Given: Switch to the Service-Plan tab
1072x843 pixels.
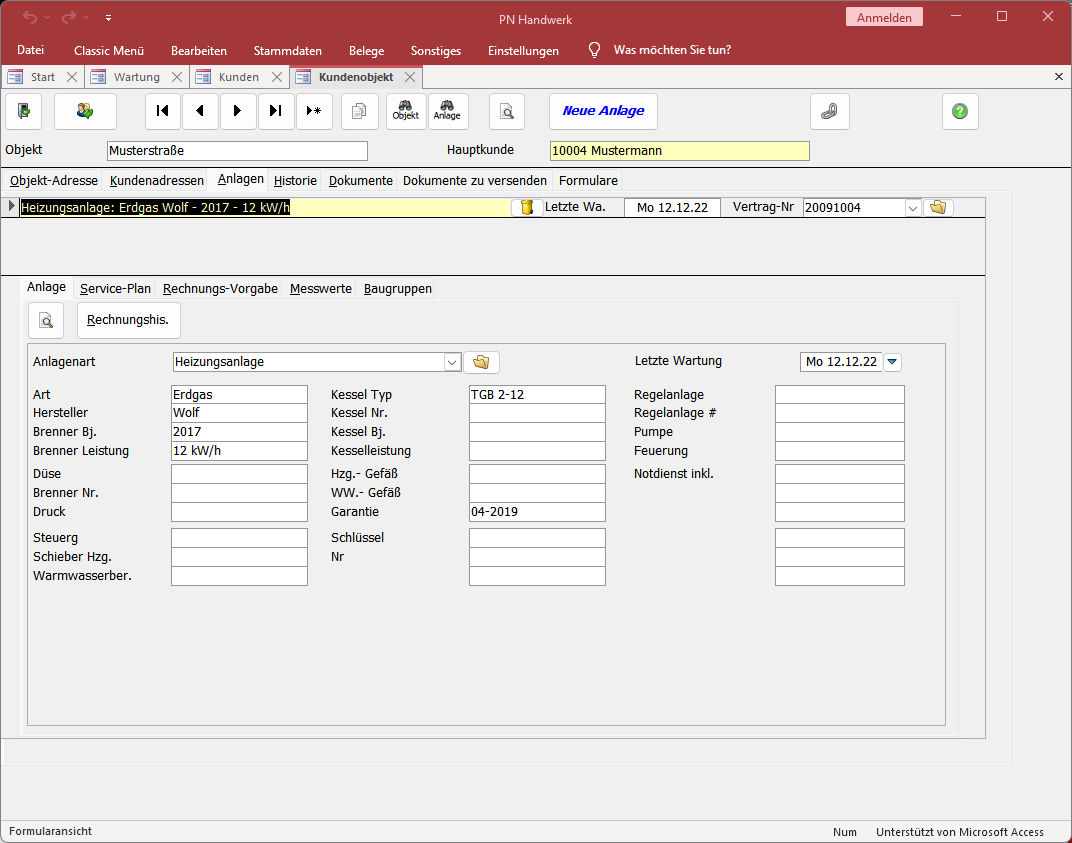Looking at the screenshot, I should [116, 289].
